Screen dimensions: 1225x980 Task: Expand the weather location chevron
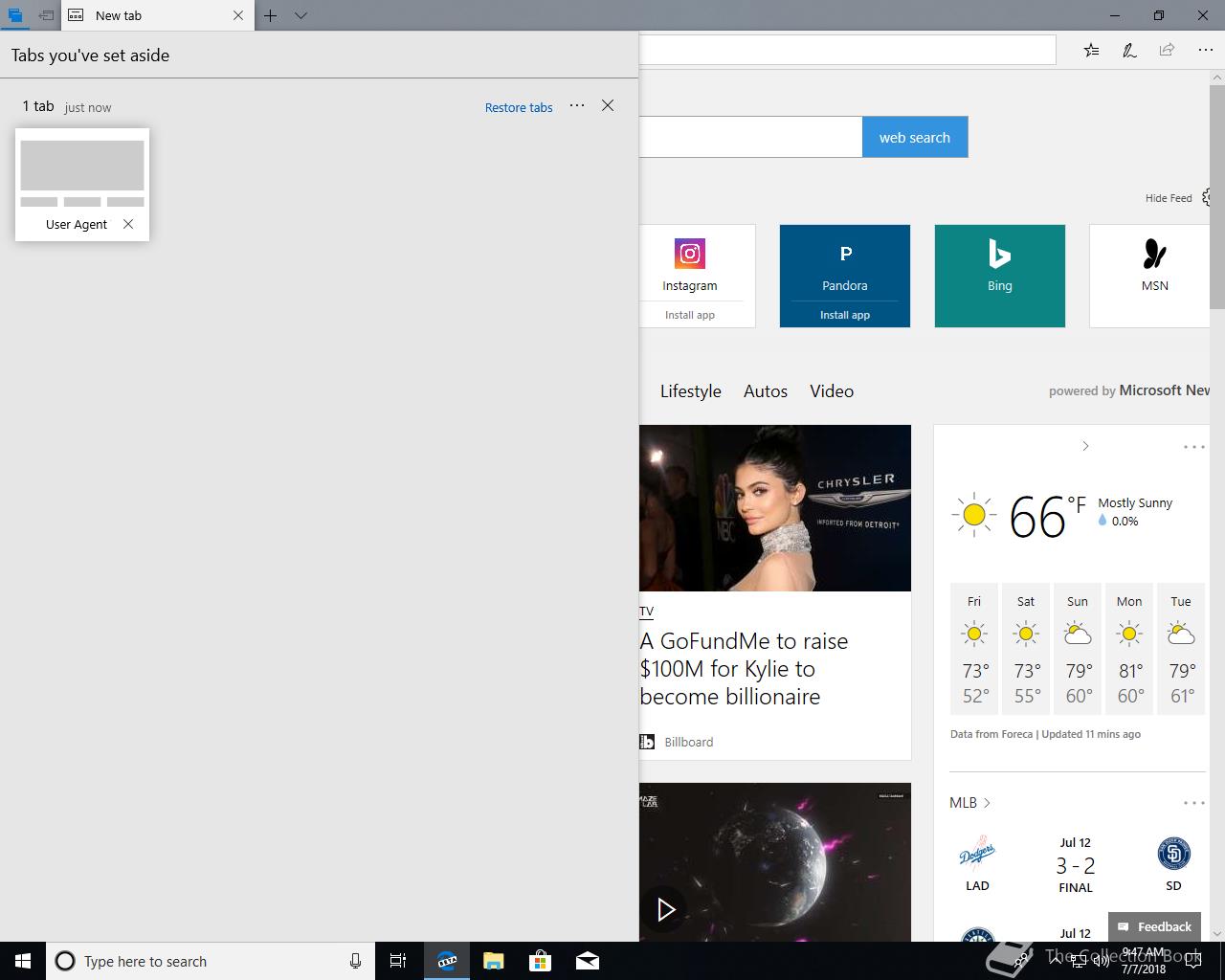click(x=1085, y=446)
